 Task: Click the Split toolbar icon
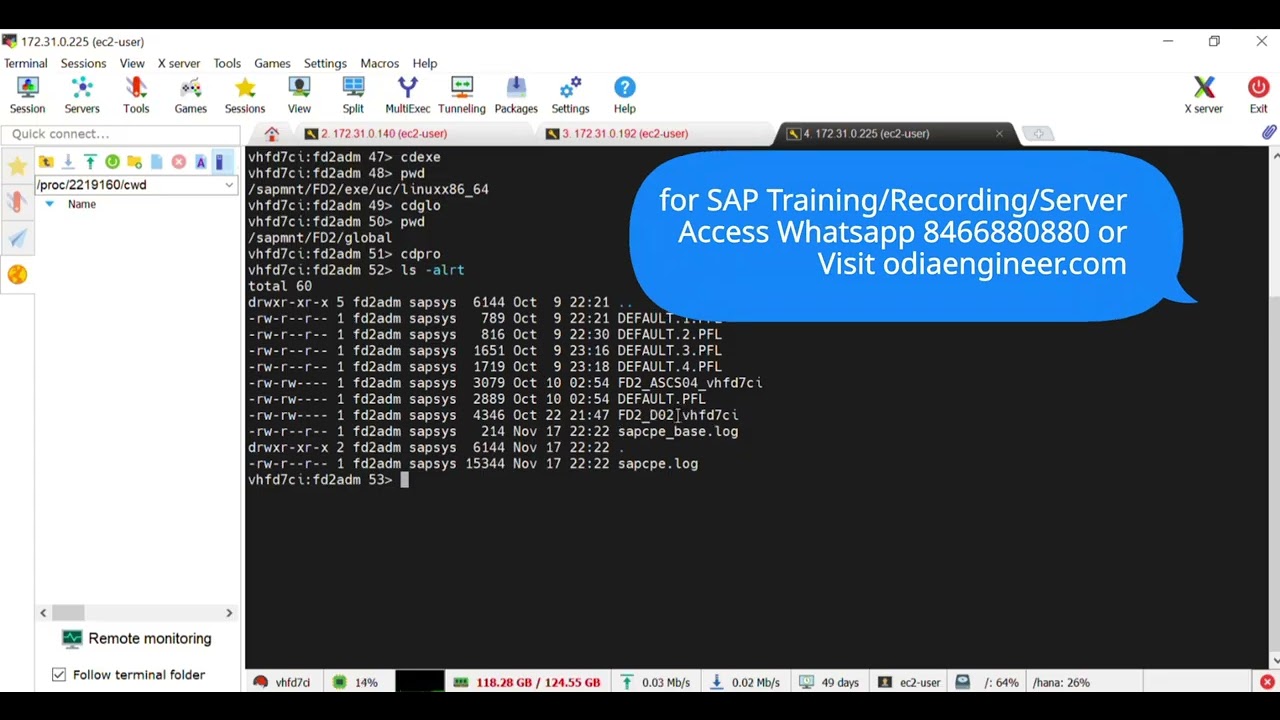pos(353,96)
